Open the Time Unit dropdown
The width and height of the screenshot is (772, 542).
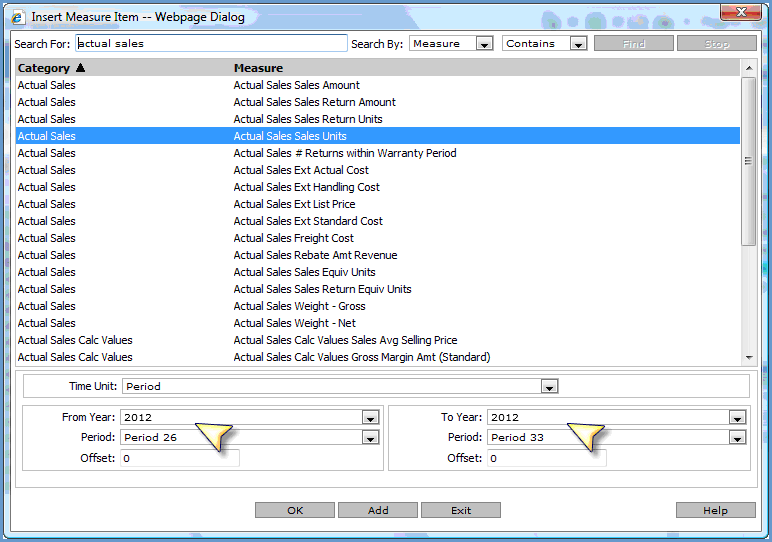click(548, 386)
